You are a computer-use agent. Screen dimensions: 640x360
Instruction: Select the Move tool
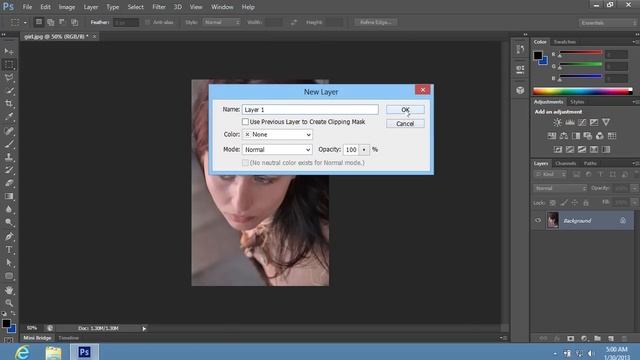(x=9, y=51)
